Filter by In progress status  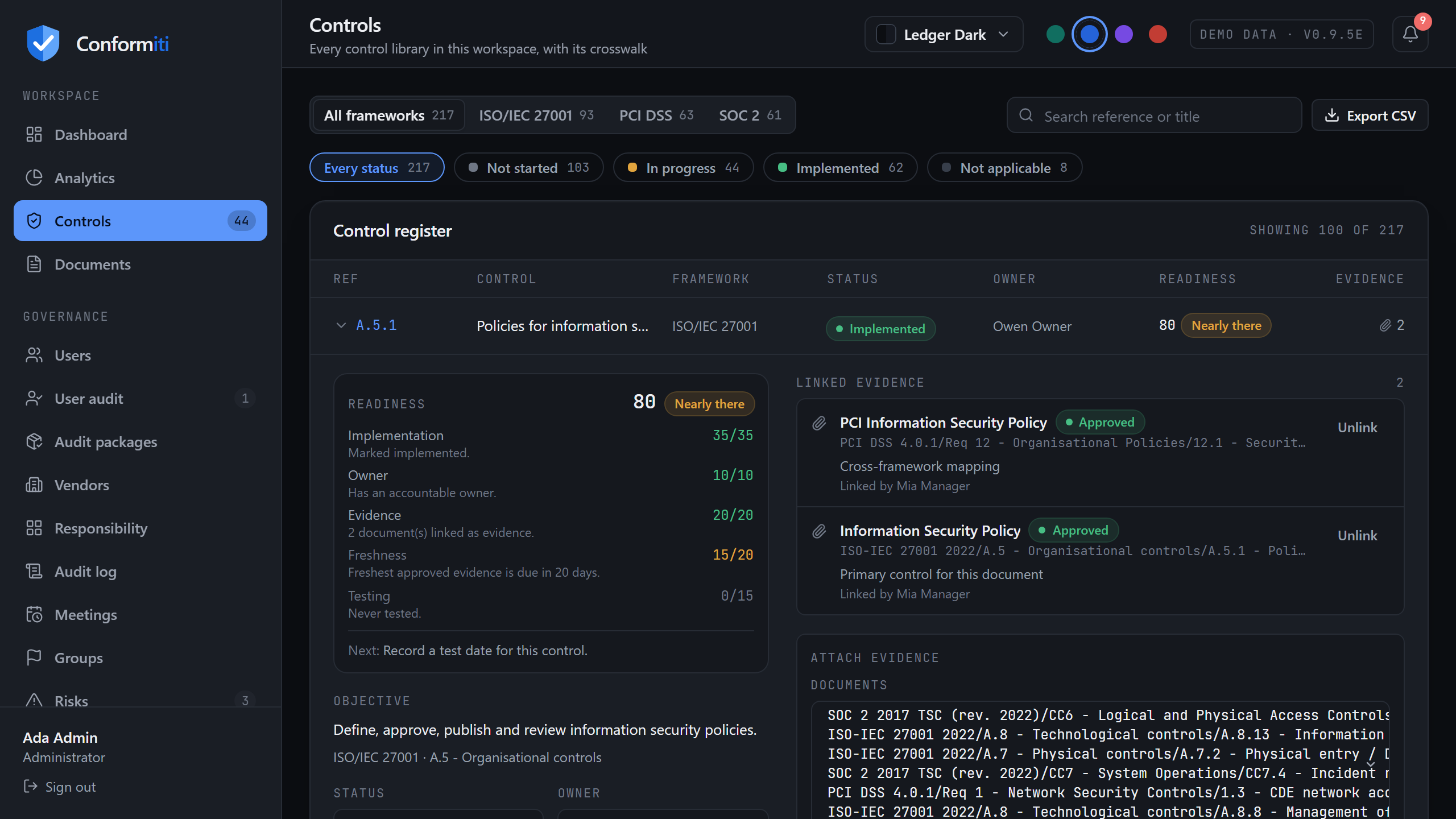(x=684, y=167)
